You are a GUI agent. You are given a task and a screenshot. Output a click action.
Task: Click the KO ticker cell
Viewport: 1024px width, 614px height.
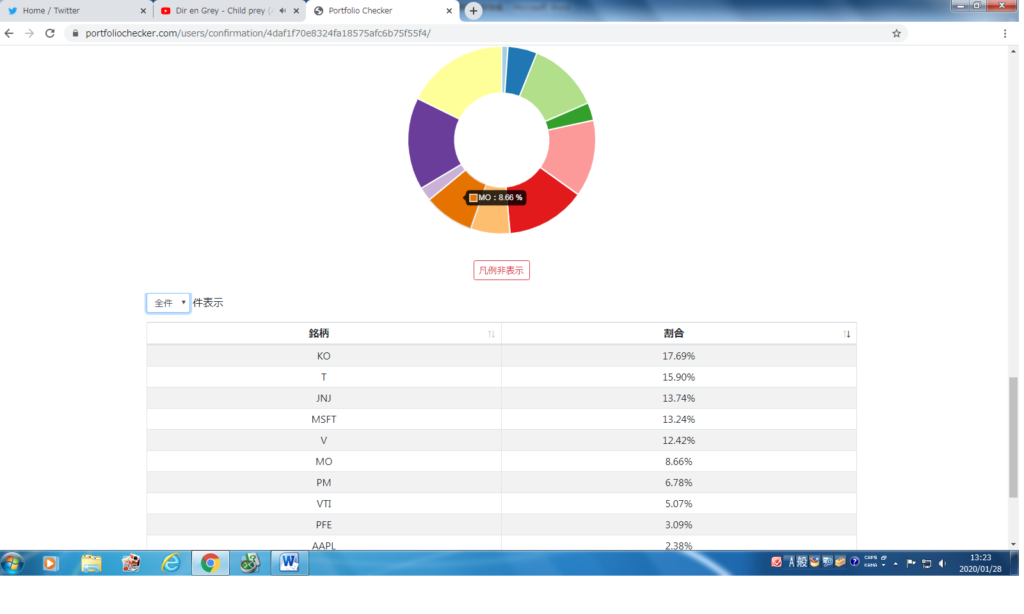tap(324, 356)
